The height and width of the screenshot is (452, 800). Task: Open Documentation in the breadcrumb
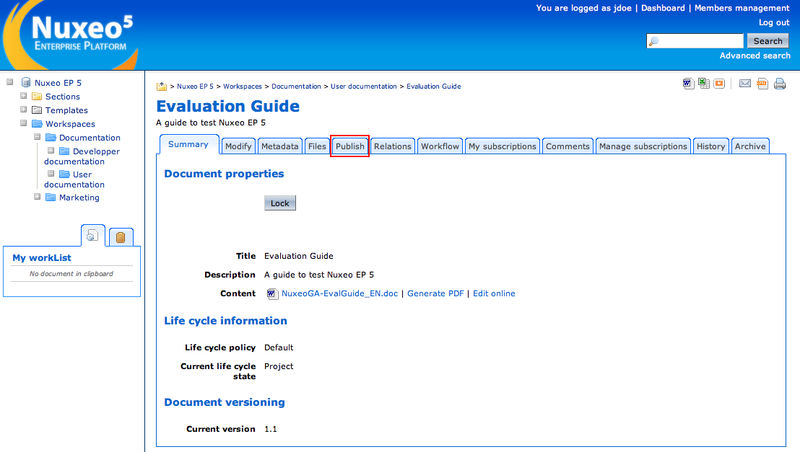pyautogui.click(x=296, y=87)
